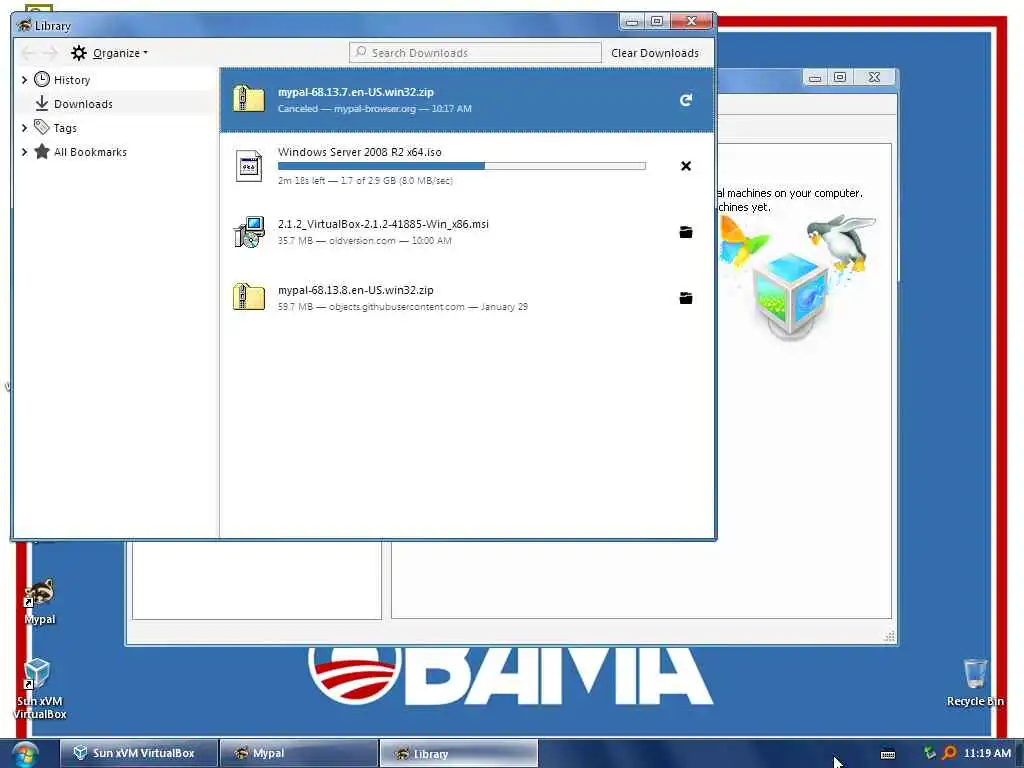Screen dimensions: 1024x768
Task: Click the 'Canceled — mypal-browser.org' status text
Action: pyautogui.click(x=347, y=108)
